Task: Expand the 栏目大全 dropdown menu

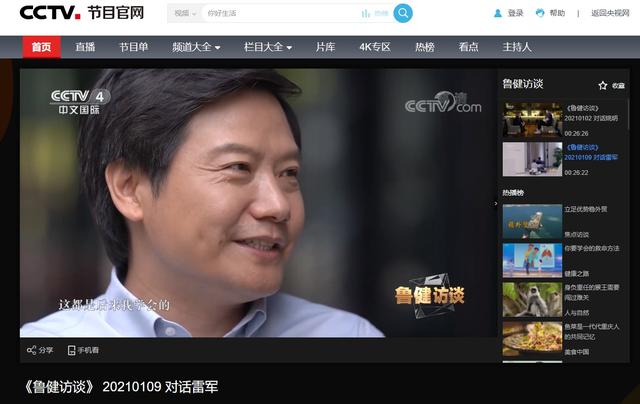Action: (267, 47)
